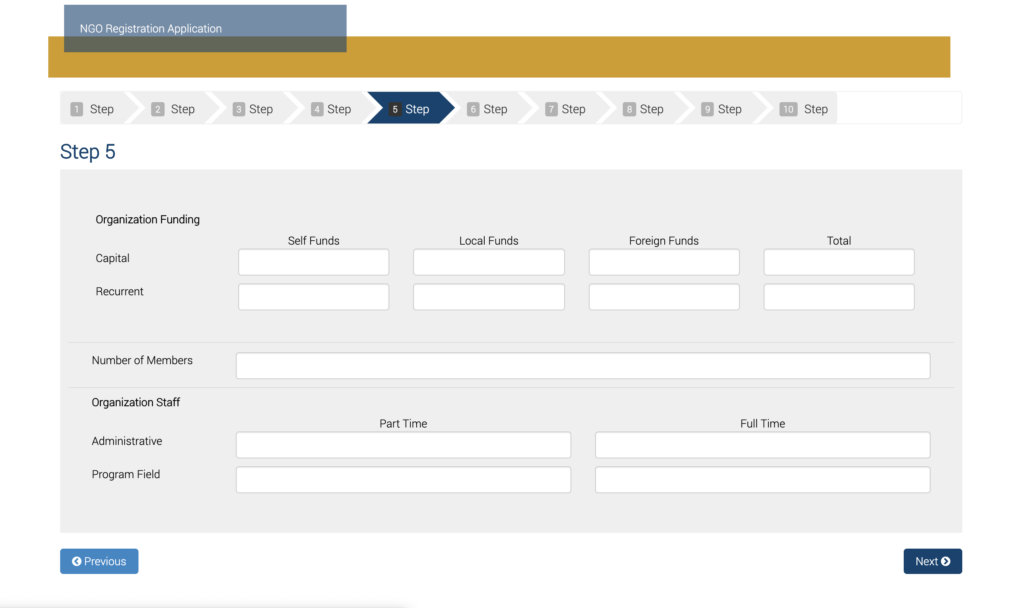Click the Number of Members field
The width and height of the screenshot is (1024, 608).
583,366
